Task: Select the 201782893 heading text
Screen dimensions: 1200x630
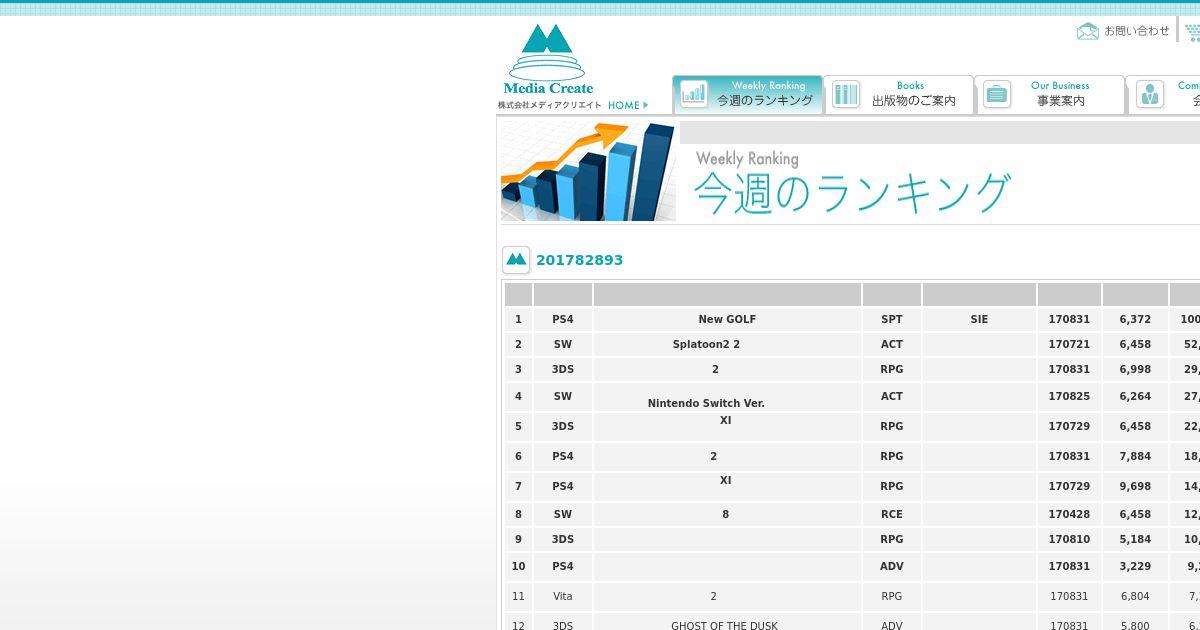Action: [579, 260]
